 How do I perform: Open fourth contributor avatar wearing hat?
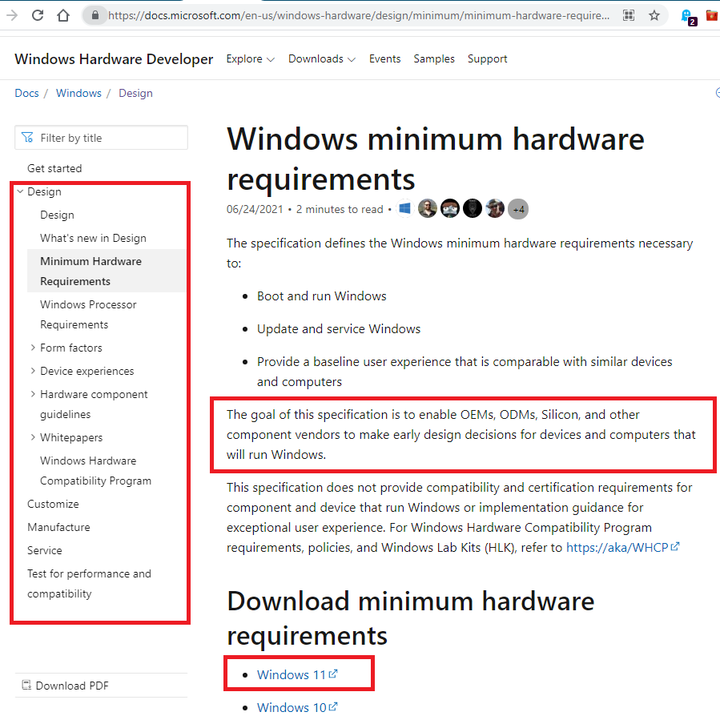(x=495, y=209)
